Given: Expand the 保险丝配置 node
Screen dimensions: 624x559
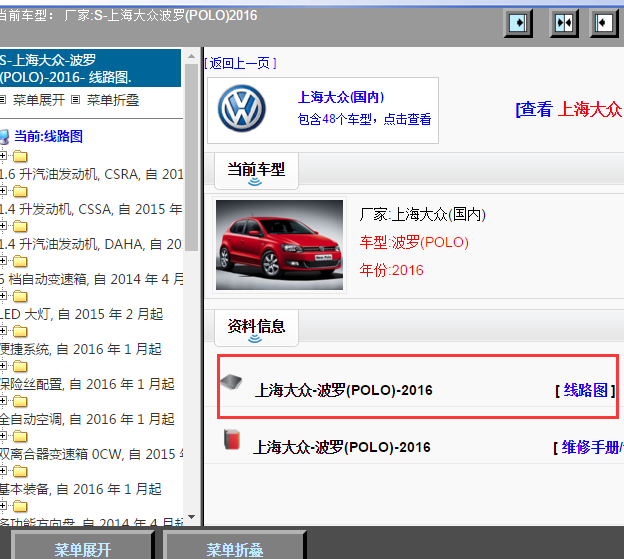Looking at the screenshot, I should (x=3, y=366).
